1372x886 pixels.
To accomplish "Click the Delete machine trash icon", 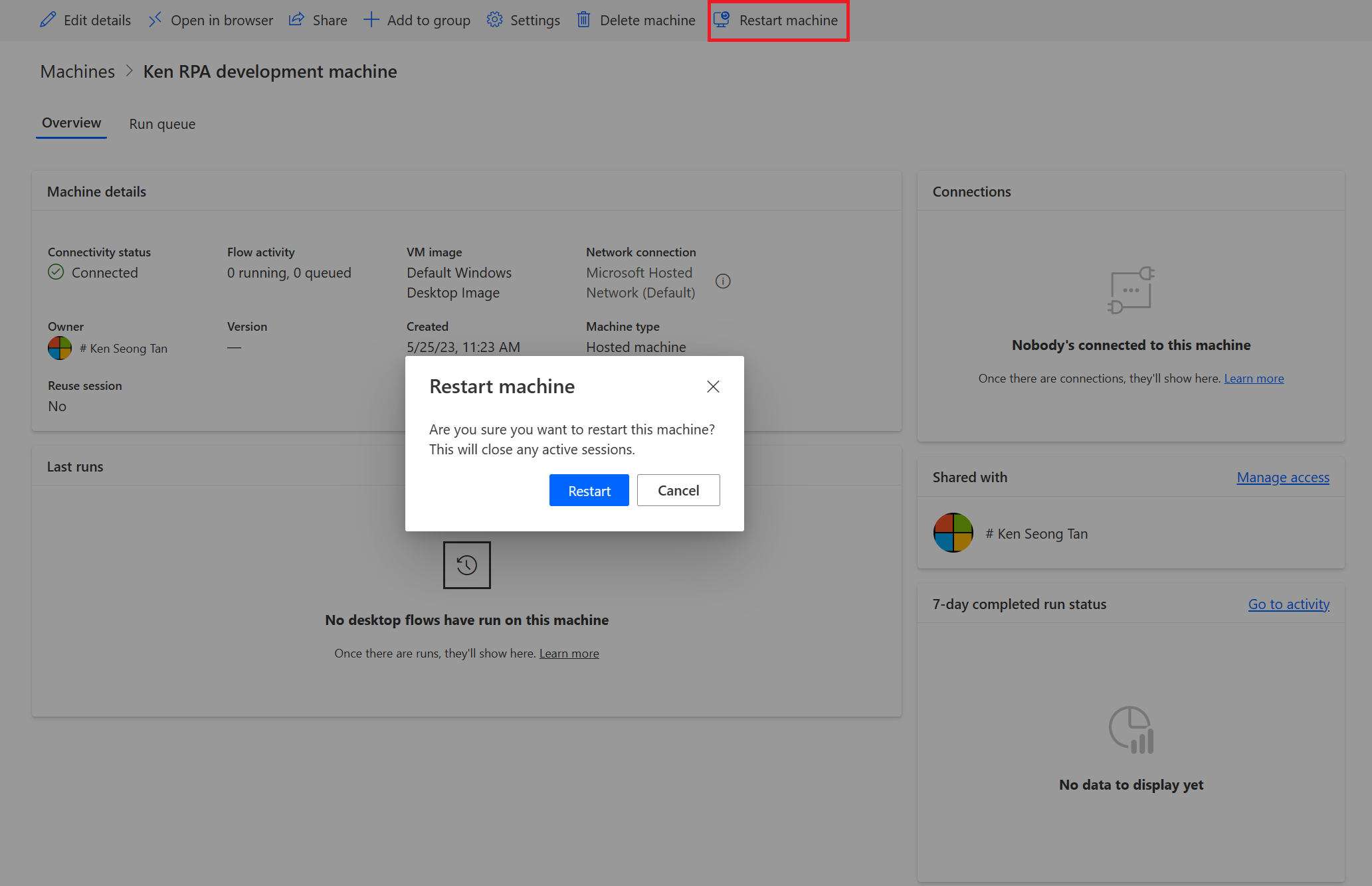I will pyautogui.click(x=584, y=19).
